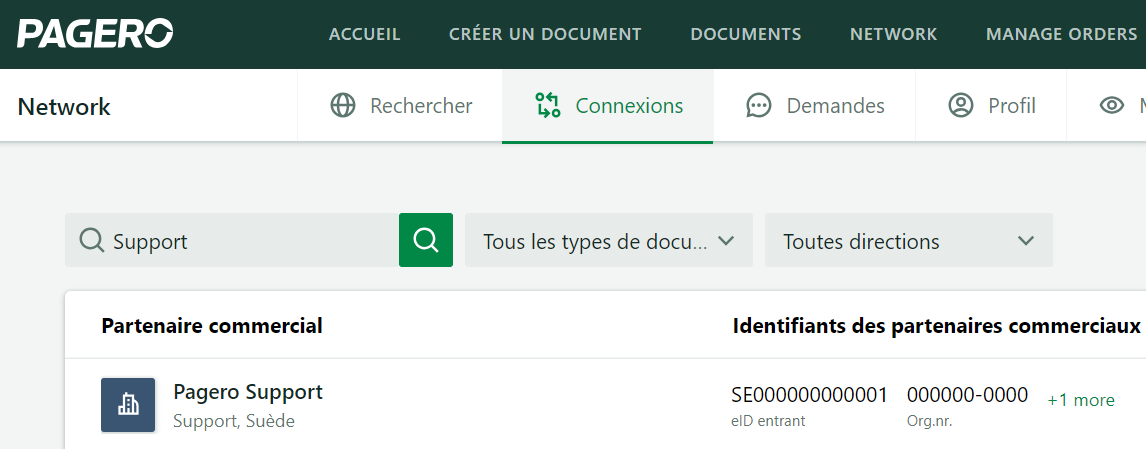Open the Demandes tab
Viewport: 1146px width, 449px height.
814,105
